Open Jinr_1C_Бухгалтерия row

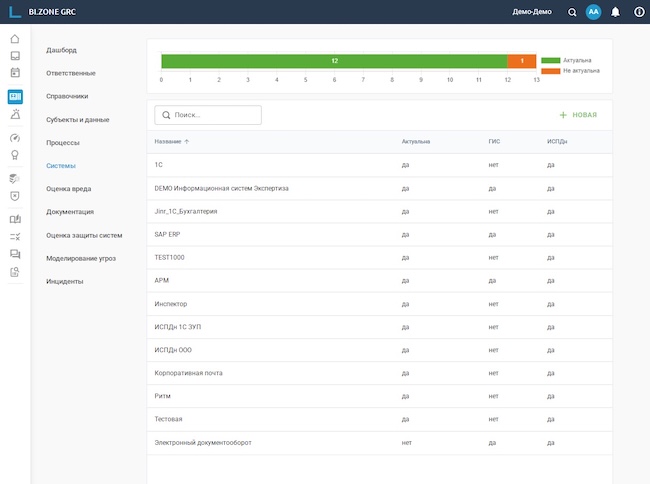379,211
